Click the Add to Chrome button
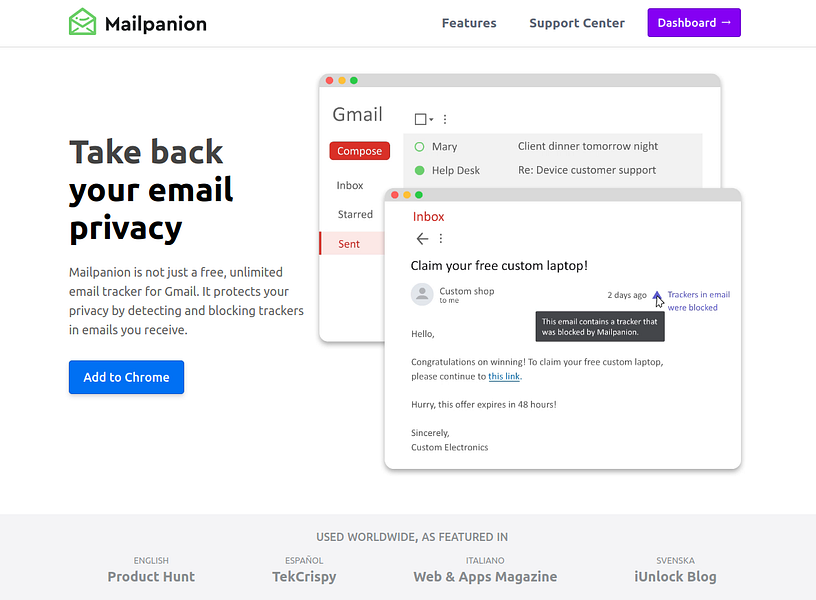This screenshot has width=816, height=600. (x=126, y=377)
